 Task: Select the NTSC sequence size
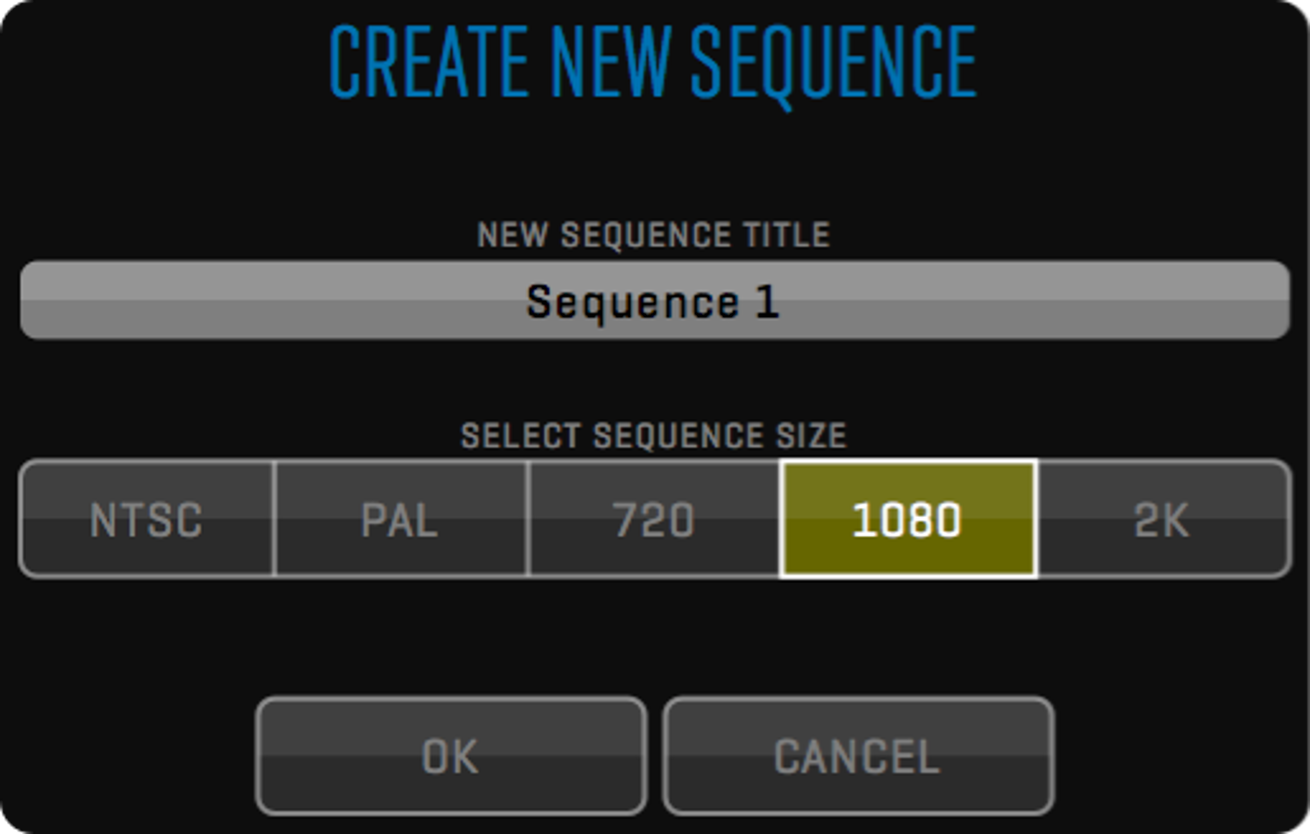pos(146,519)
